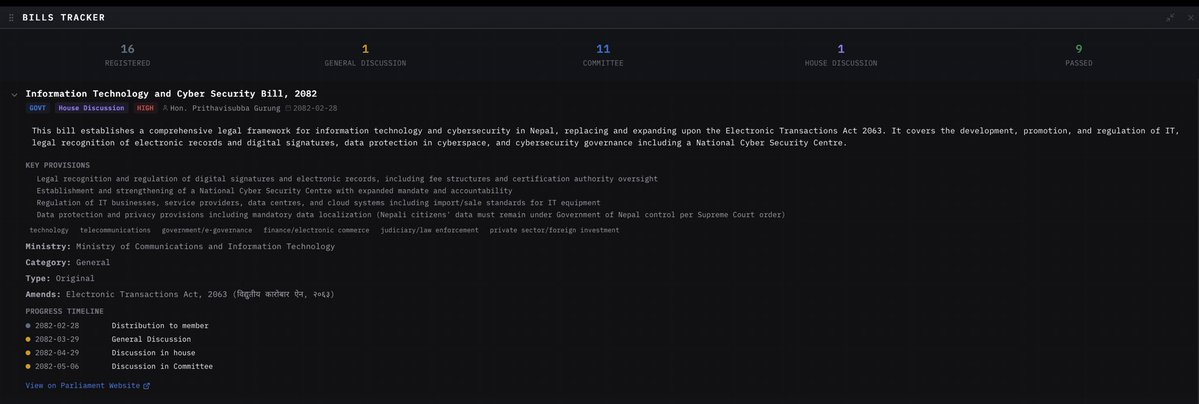
Task: Select the finance/electronic commerce tag
Action: (x=317, y=230)
